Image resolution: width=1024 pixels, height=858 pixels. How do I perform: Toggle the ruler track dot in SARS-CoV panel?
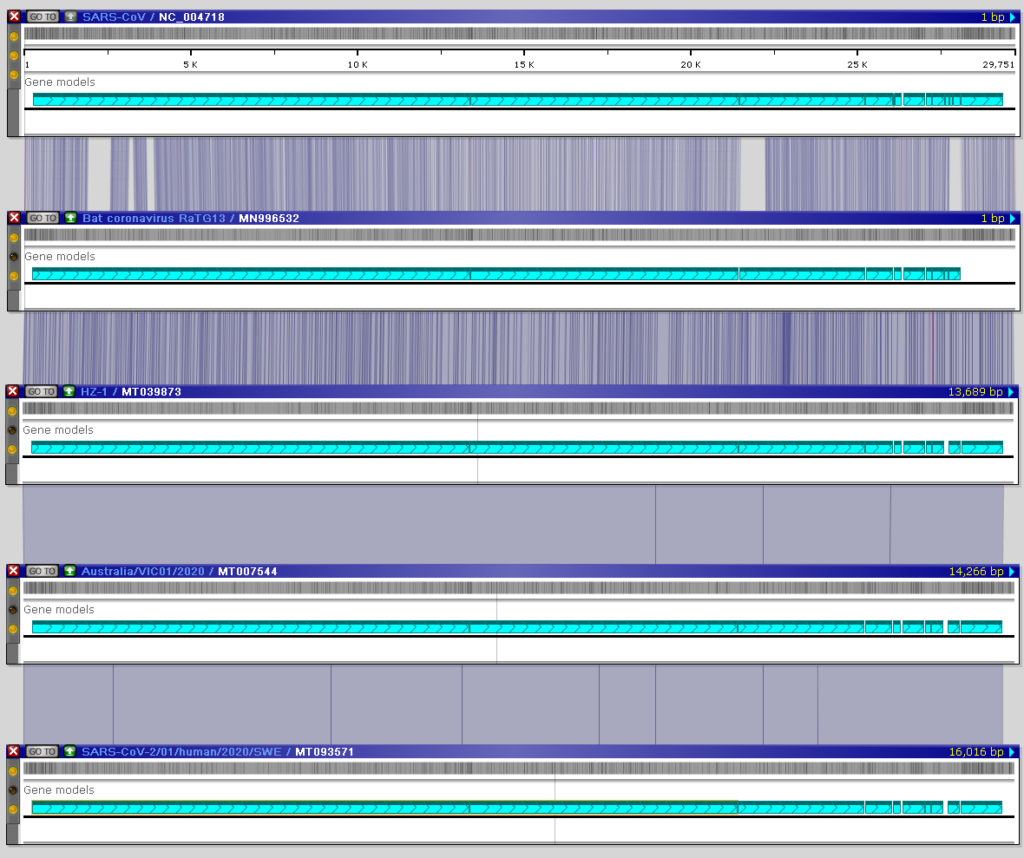pyautogui.click(x=14, y=56)
